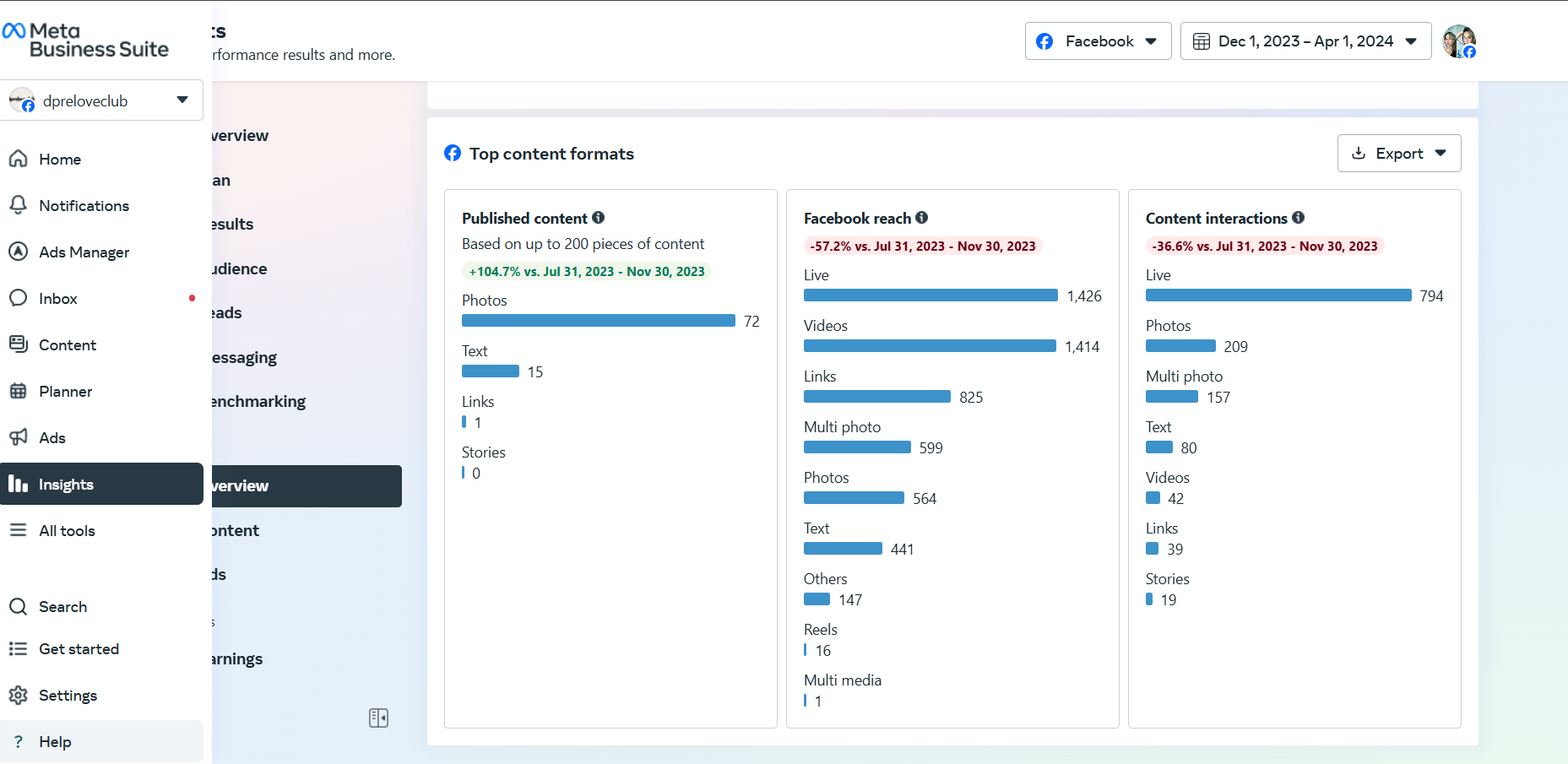The width and height of the screenshot is (1568, 764).
Task: Click the Published content info icon
Action: [x=599, y=217]
